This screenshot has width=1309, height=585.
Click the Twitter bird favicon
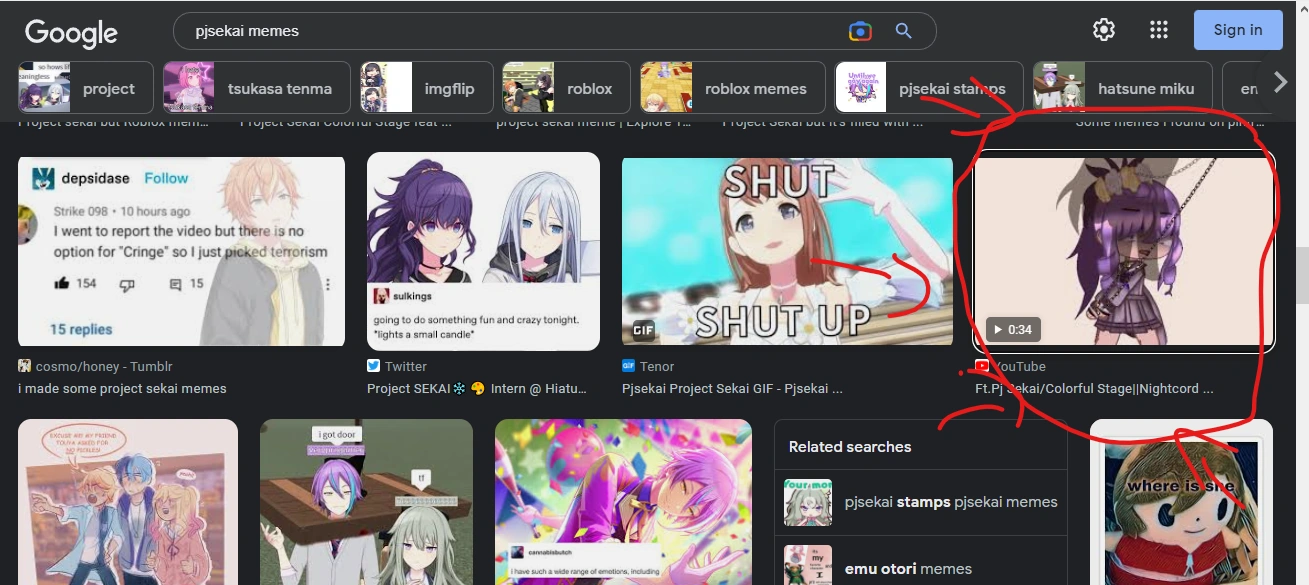tap(374, 366)
